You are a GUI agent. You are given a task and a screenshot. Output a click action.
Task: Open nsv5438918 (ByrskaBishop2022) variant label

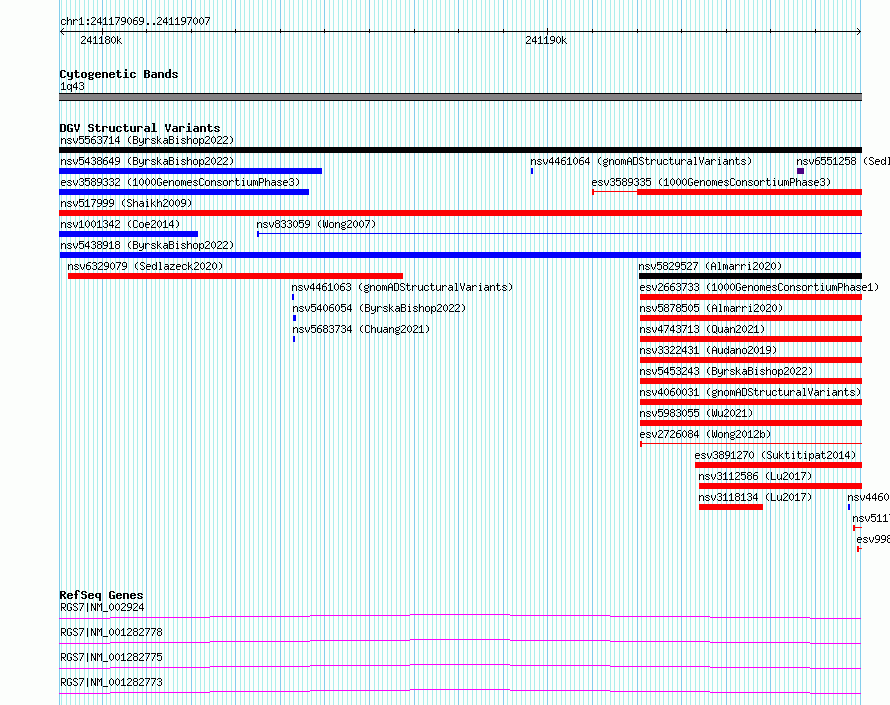147,245
